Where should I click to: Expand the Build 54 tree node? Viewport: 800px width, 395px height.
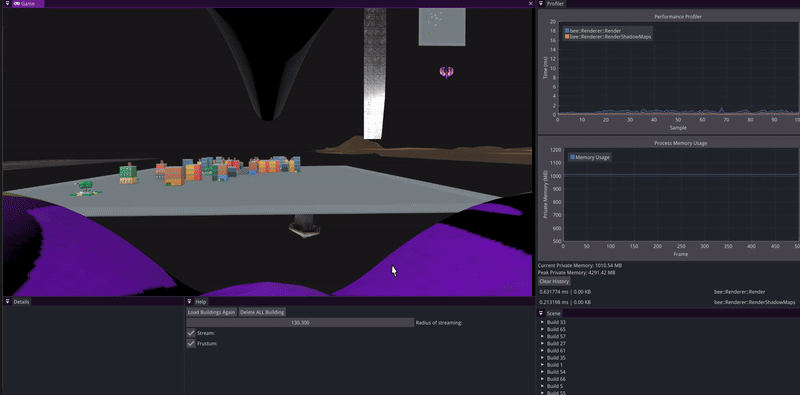pyautogui.click(x=542, y=372)
